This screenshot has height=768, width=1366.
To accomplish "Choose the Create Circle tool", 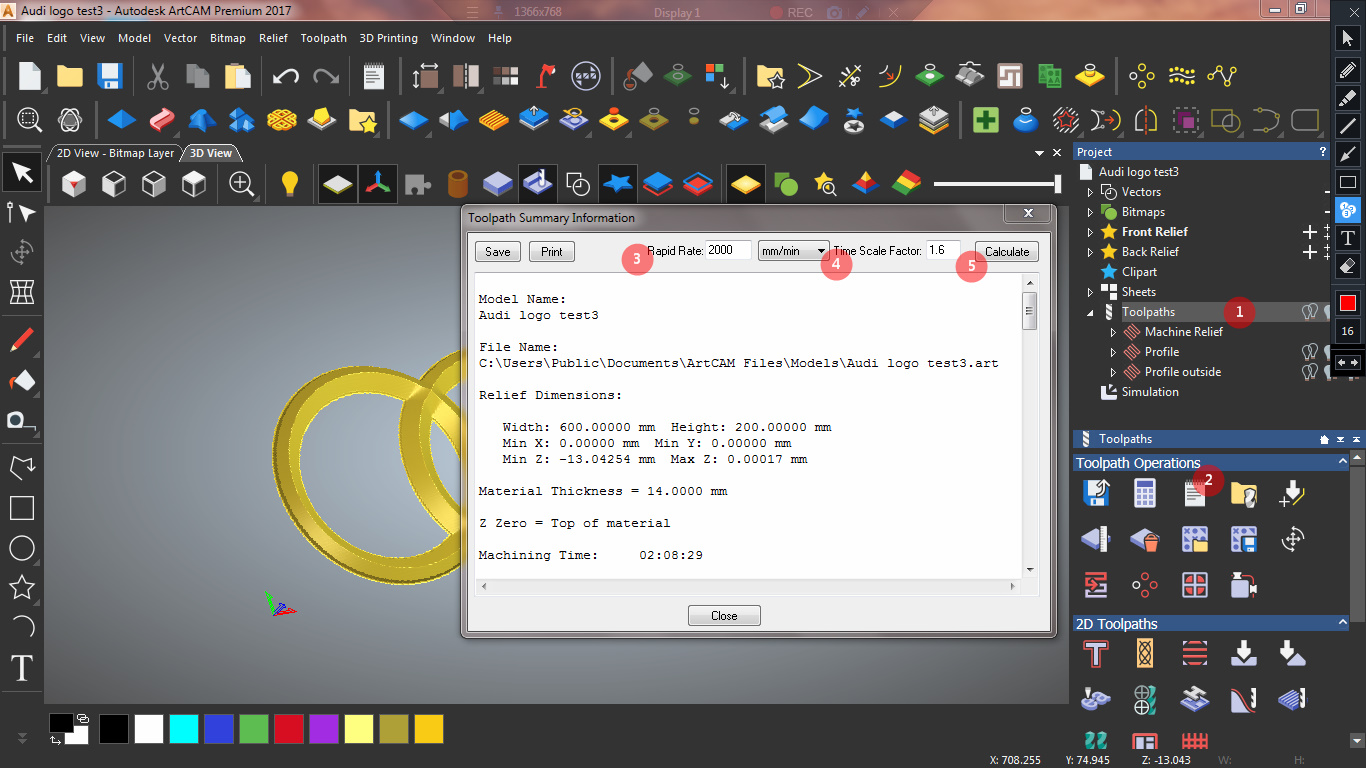I will (22, 548).
